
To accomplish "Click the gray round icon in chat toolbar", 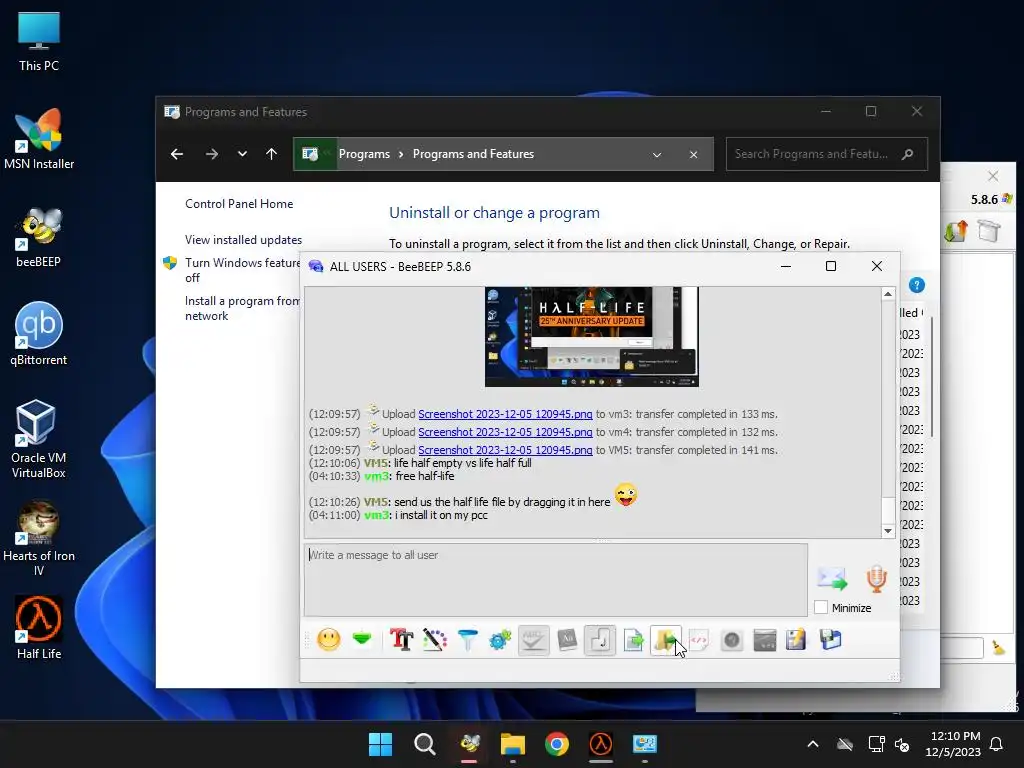I will pos(731,640).
